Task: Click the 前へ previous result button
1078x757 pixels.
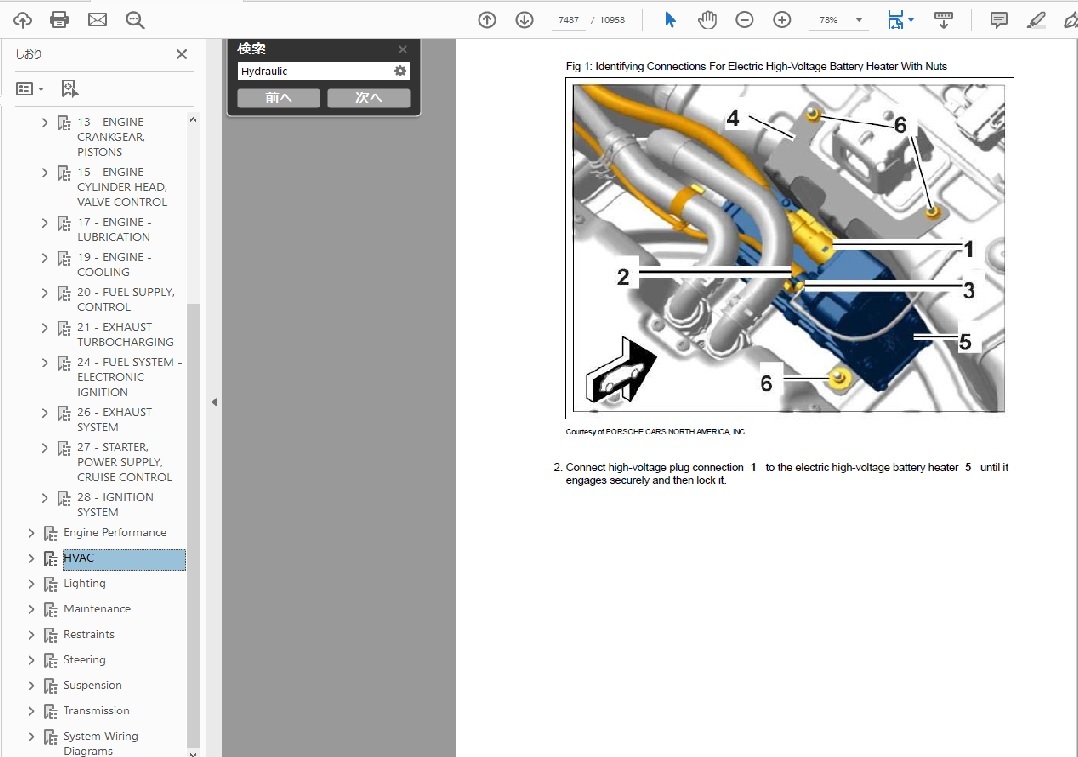Action: pyautogui.click(x=278, y=98)
